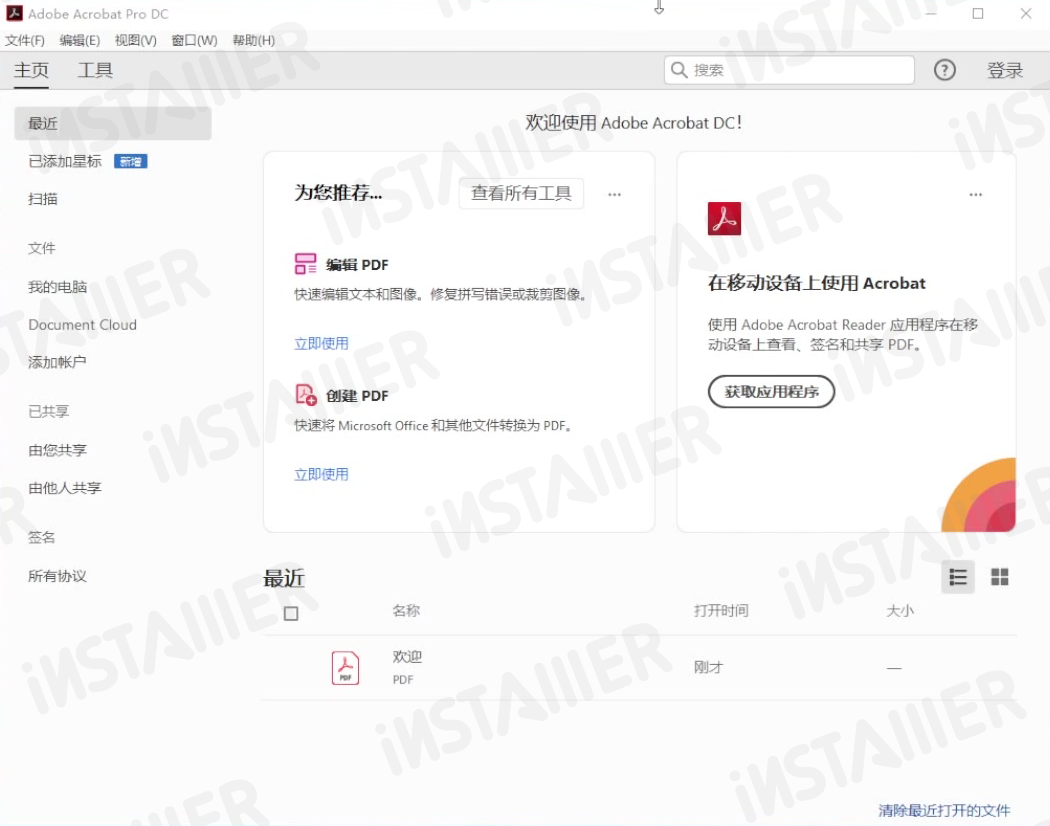The width and height of the screenshot is (1050, 826).
Task: Click 清除最近打开的文件 link
Action: pos(944,811)
